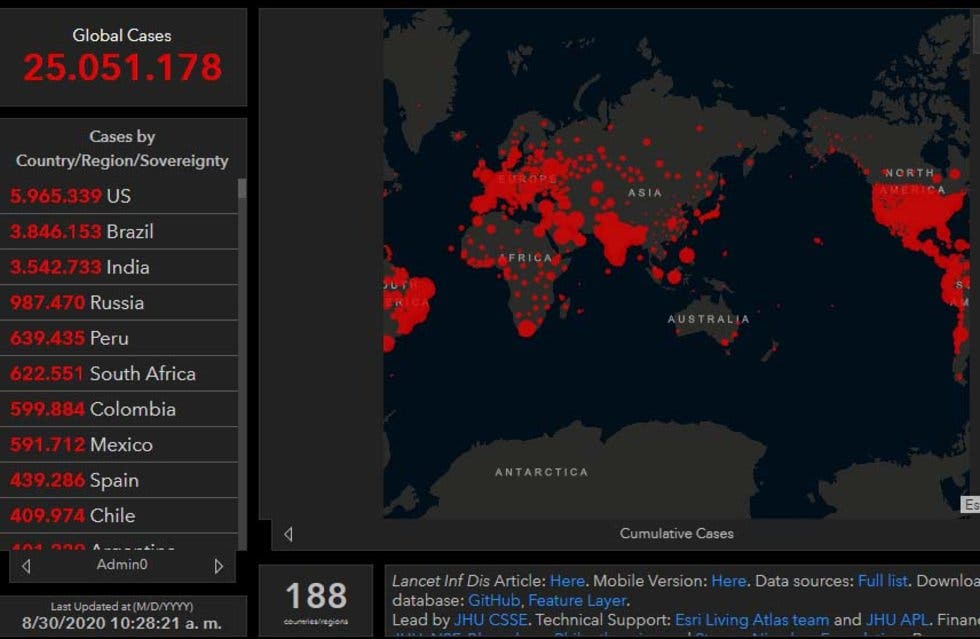Select US in the country list
The height and width of the screenshot is (639, 980).
119,196
